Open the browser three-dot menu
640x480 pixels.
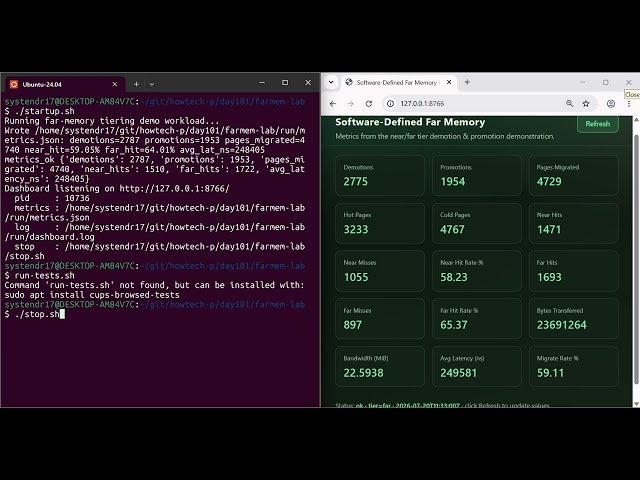click(x=629, y=104)
